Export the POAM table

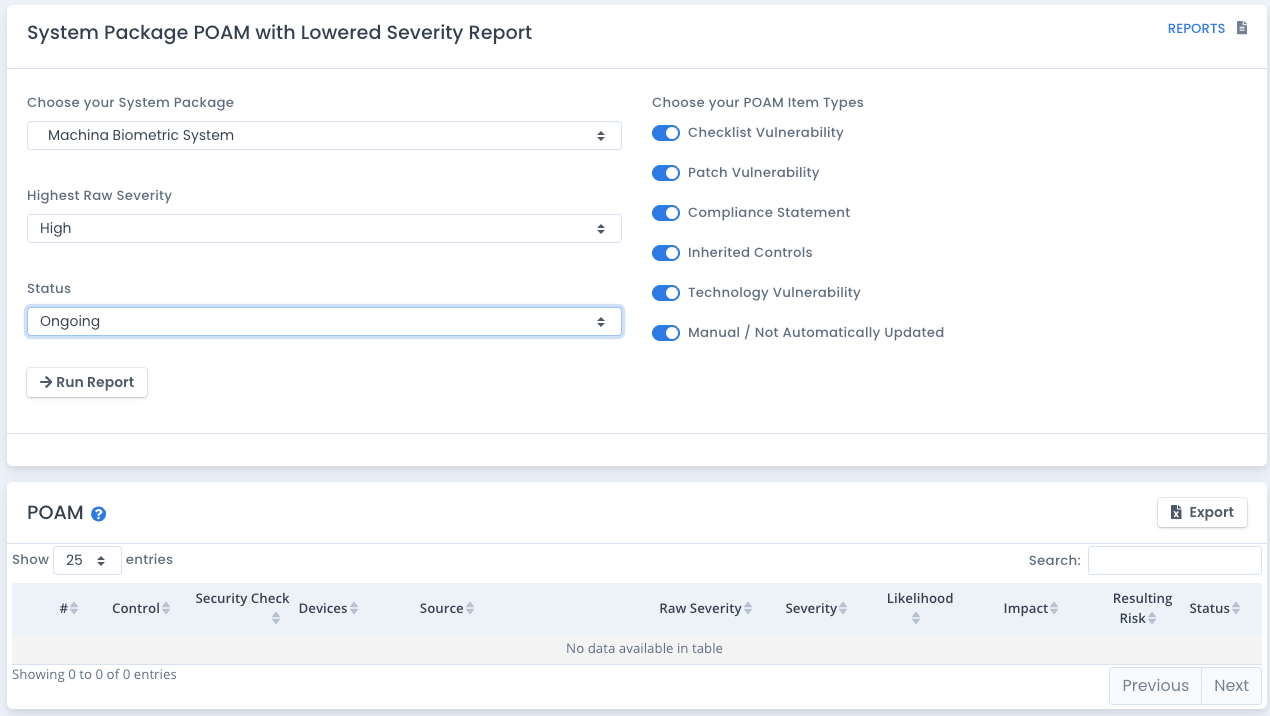(x=1202, y=512)
